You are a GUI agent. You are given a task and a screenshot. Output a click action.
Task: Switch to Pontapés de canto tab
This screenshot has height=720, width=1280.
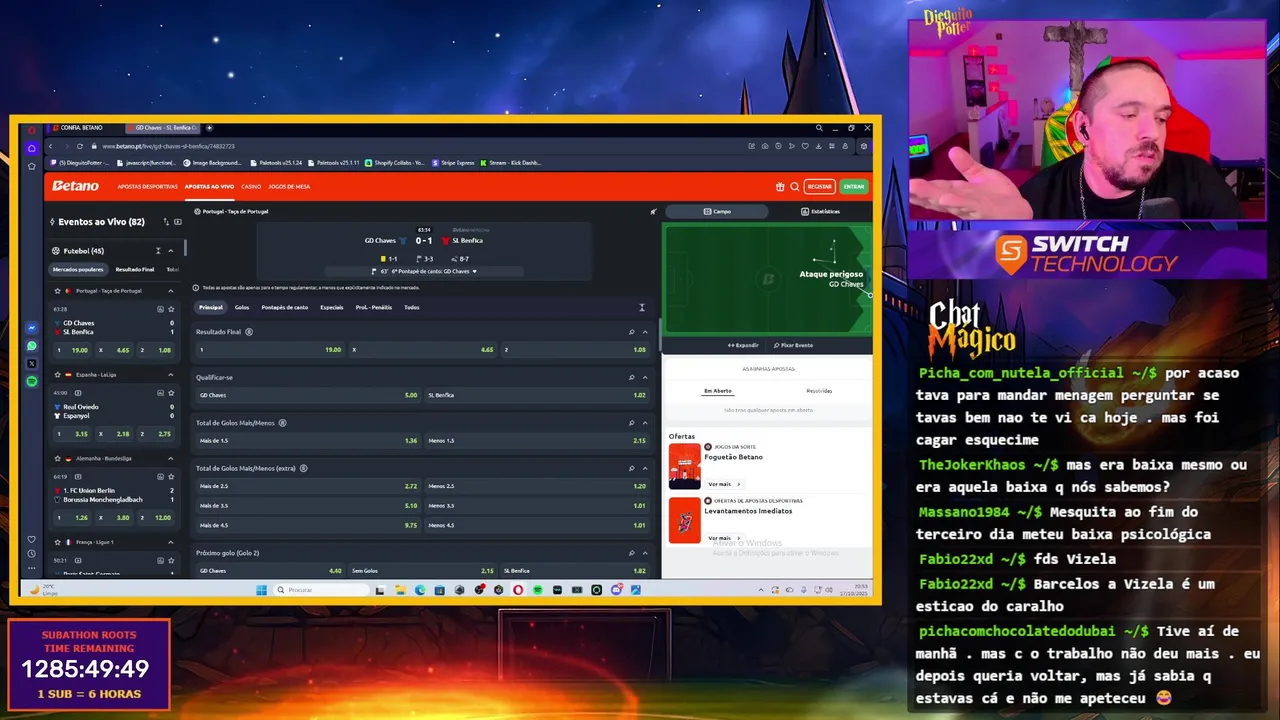(x=285, y=308)
